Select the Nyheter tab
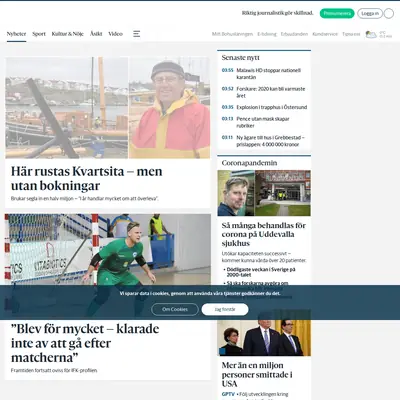 click(x=16, y=34)
